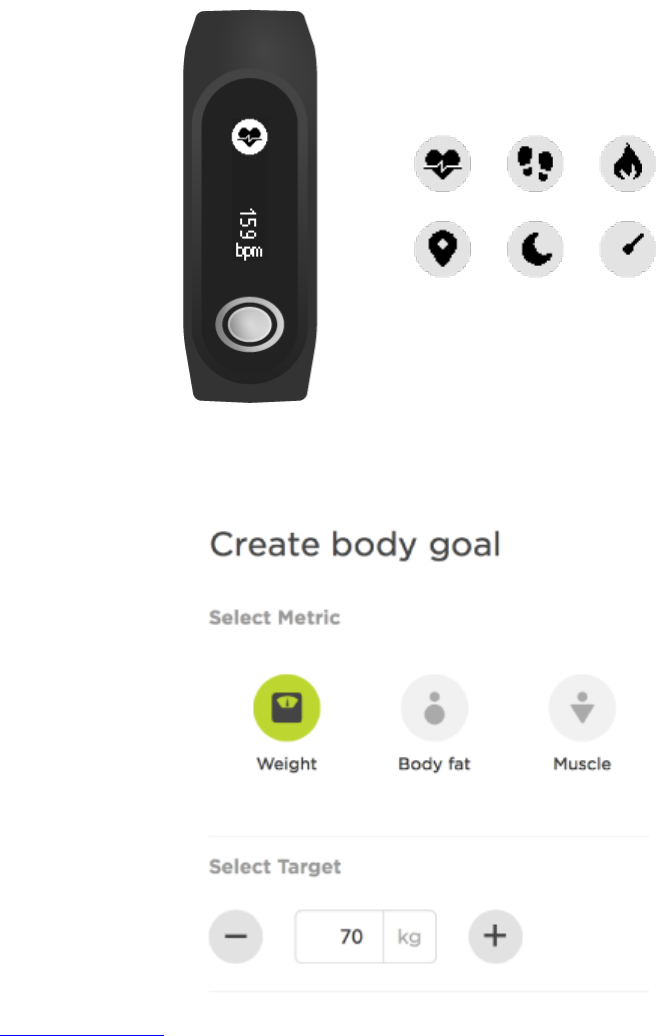Viewport: 669px width, 1036px height.
Task: Choose the Muscle metric icon
Action: (x=582, y=708)
